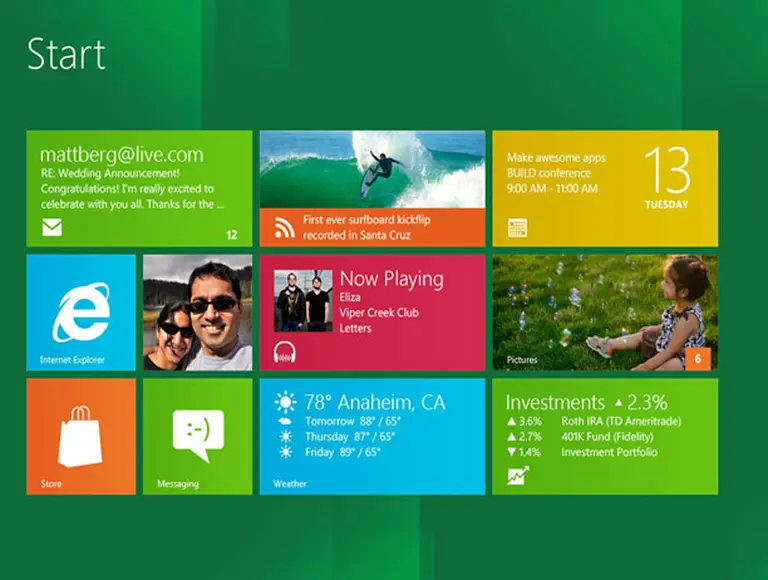Open the surfer news image

click(372, 169)
